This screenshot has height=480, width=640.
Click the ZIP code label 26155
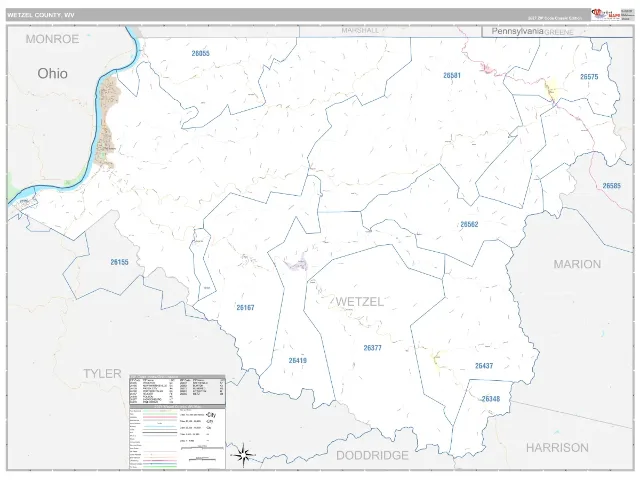[x=119, y=262]
